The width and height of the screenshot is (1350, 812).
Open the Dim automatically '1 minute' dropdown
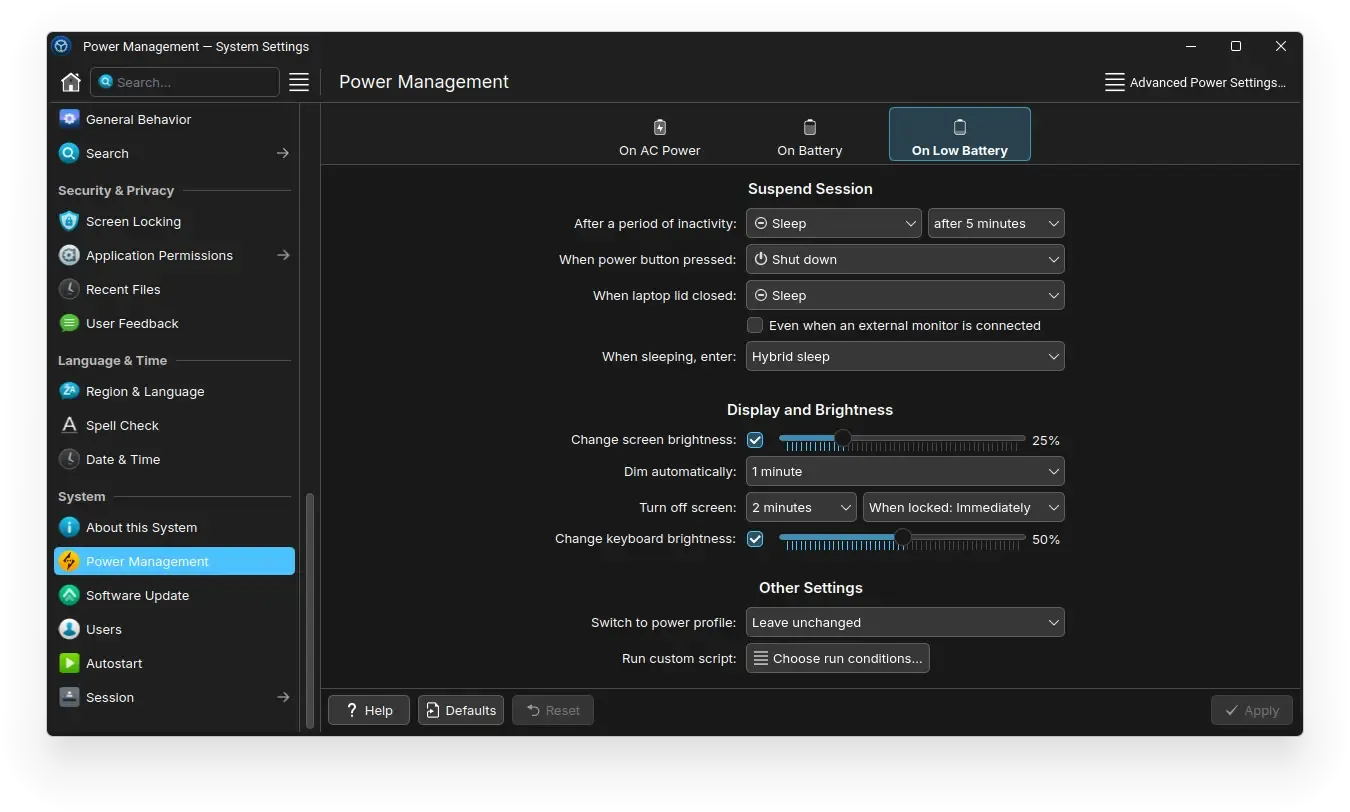point(905,471)
